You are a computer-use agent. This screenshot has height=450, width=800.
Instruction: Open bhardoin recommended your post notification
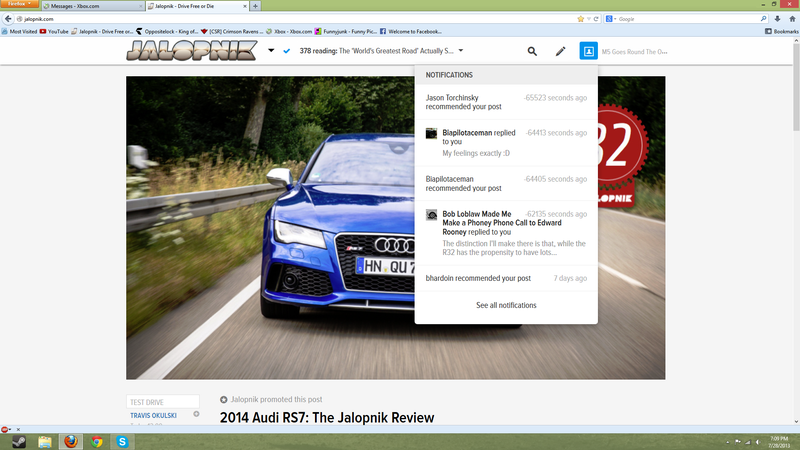[x=506, y=278]
